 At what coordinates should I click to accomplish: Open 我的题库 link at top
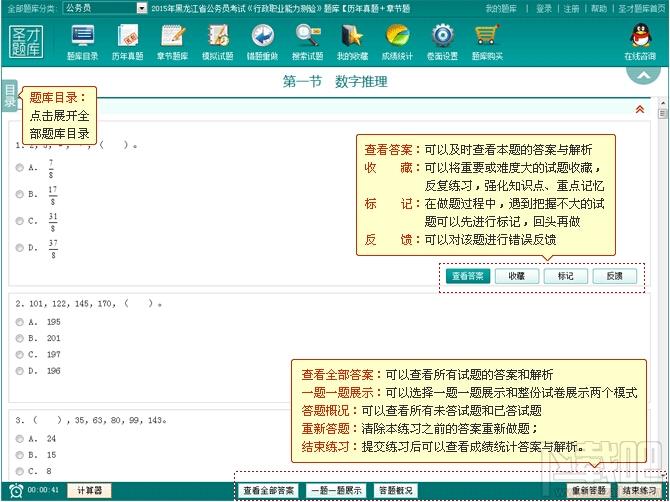click(x=501, y=9)
